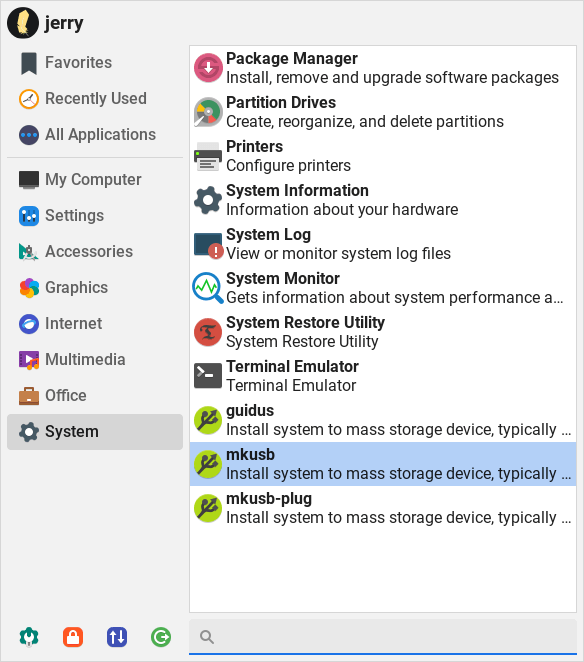The height and width of the screenshot is (662, 584).
Task: Click the Printers icon
Action: pyautogui.click(x=208, y=156)
